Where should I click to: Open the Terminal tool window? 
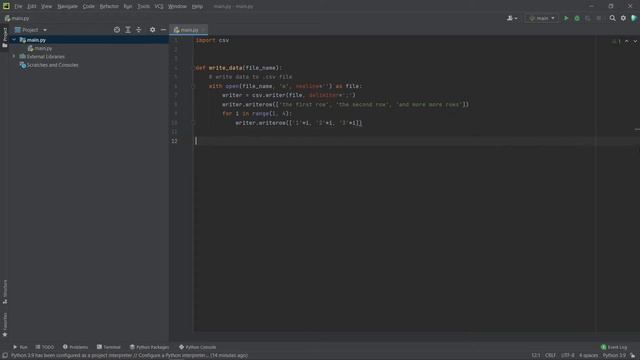click(109, 347)
